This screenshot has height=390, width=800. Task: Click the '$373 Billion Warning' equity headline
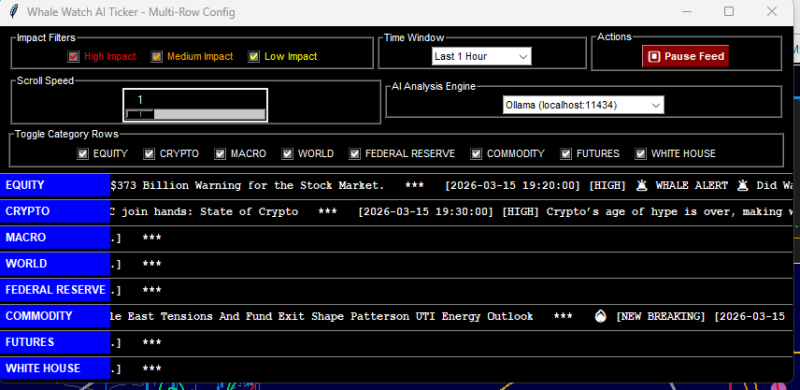tap(247, 186)
